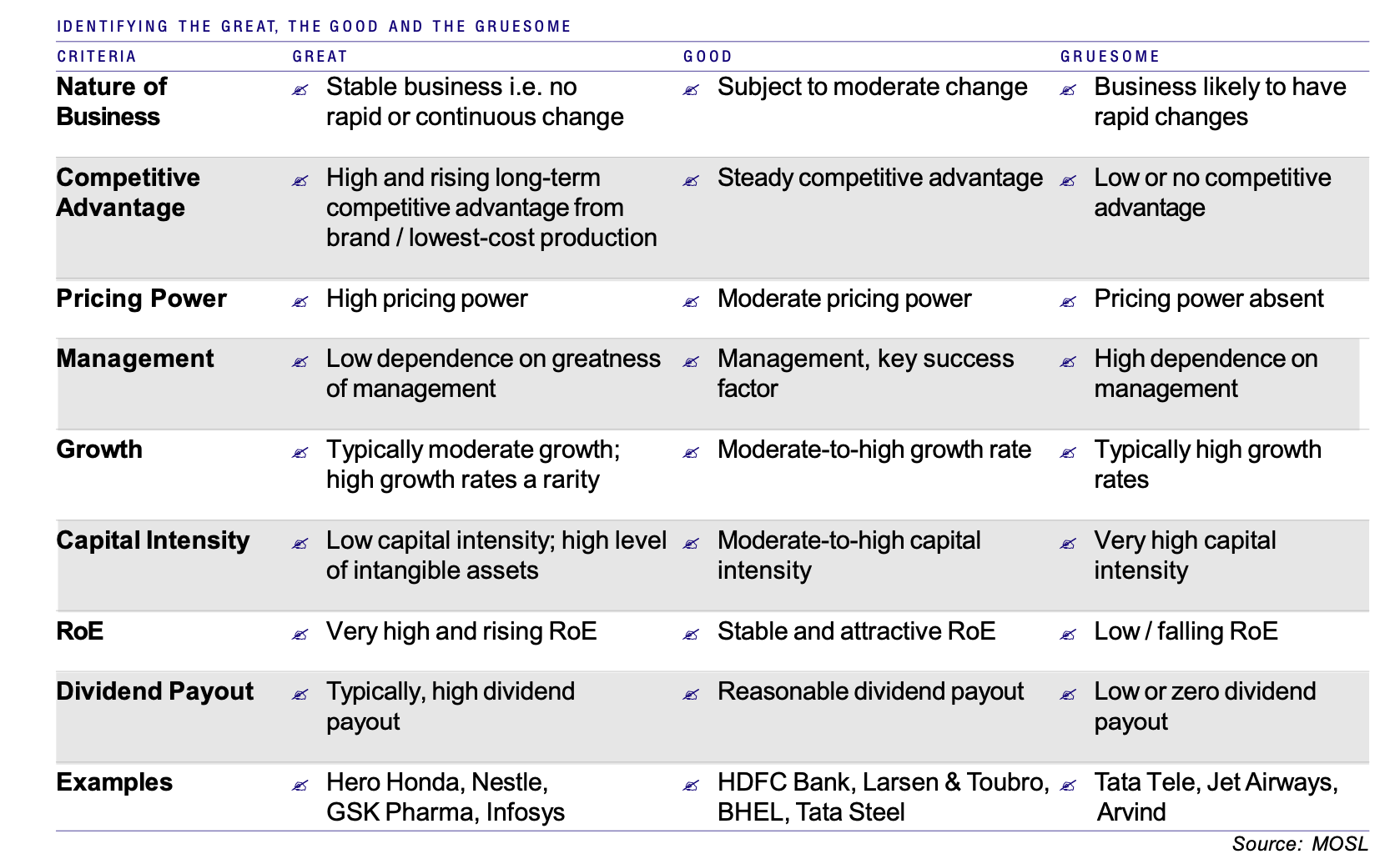1400x864 pixels.
Task: Select the GOOD column header
Action: (708, 57)
